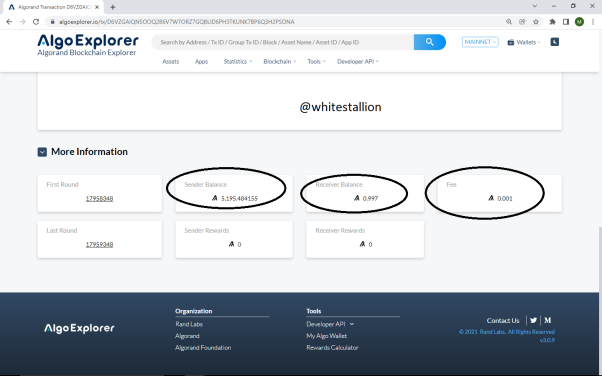Click Contact Us in footer
The image size is (602, 377).
tap(503, 321)
